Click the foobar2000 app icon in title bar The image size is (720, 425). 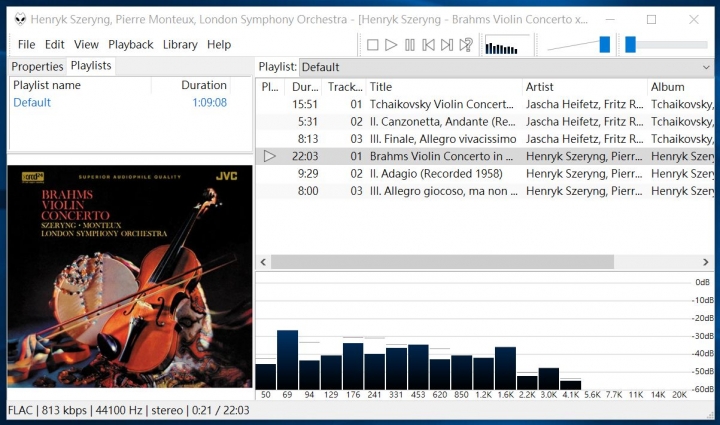[20, 19]
